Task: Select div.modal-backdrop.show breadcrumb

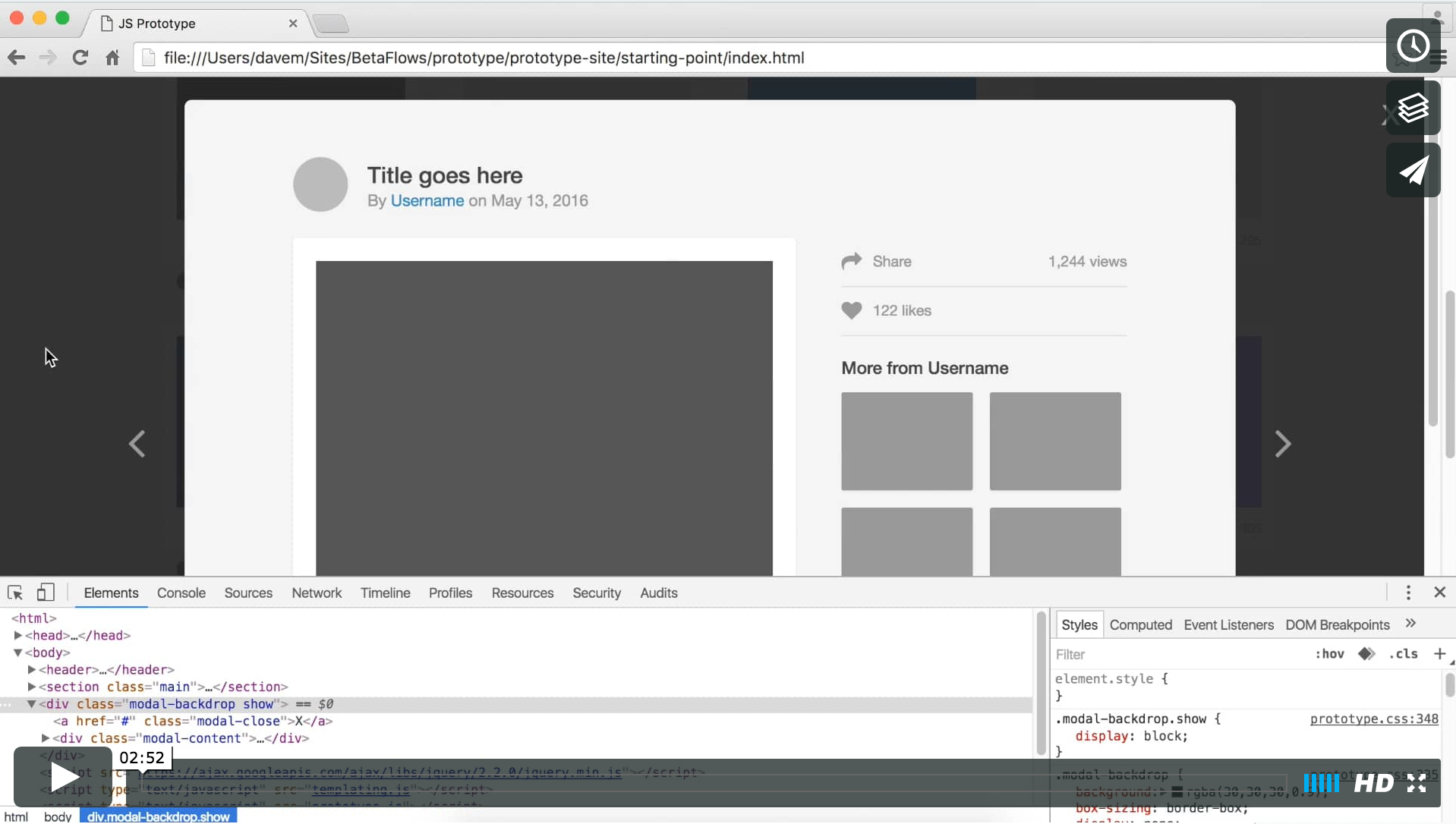Action: pyautogui.click(x=159, y=816)
